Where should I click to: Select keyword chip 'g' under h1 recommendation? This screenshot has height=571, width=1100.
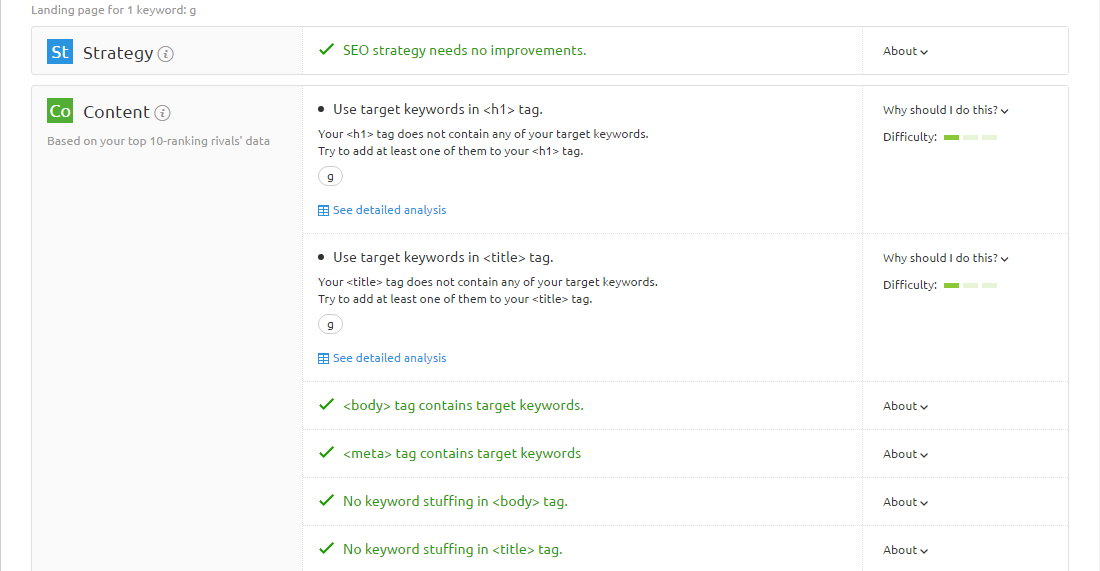tap(330, 176)
